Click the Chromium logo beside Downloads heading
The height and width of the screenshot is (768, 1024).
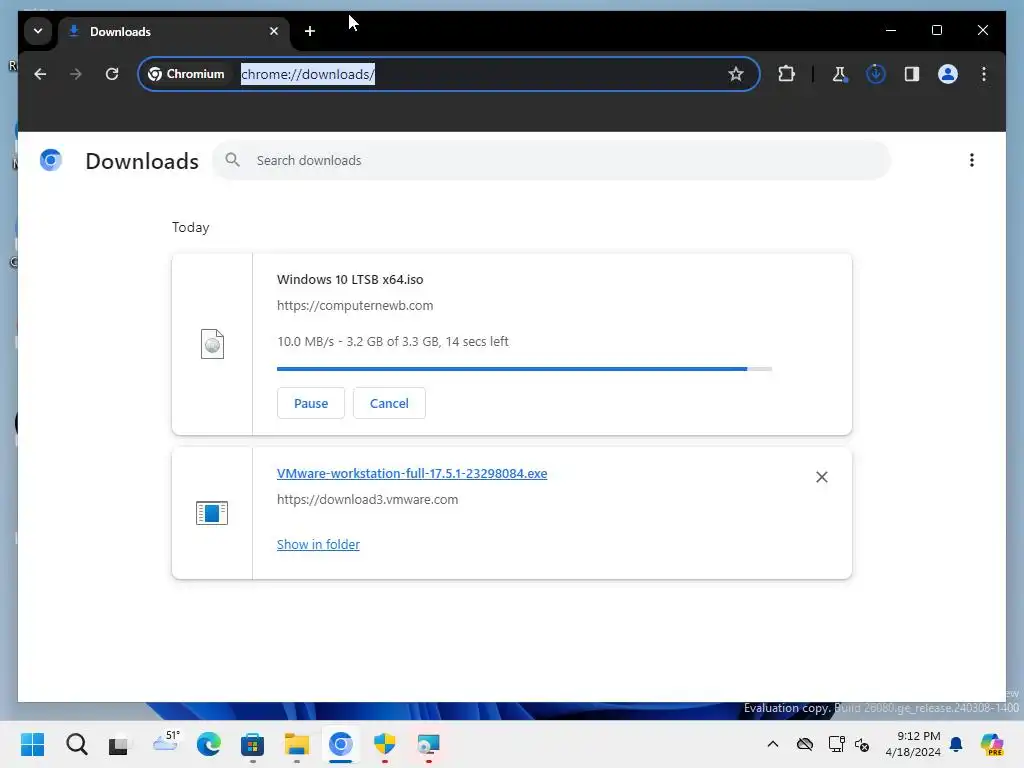51,160
